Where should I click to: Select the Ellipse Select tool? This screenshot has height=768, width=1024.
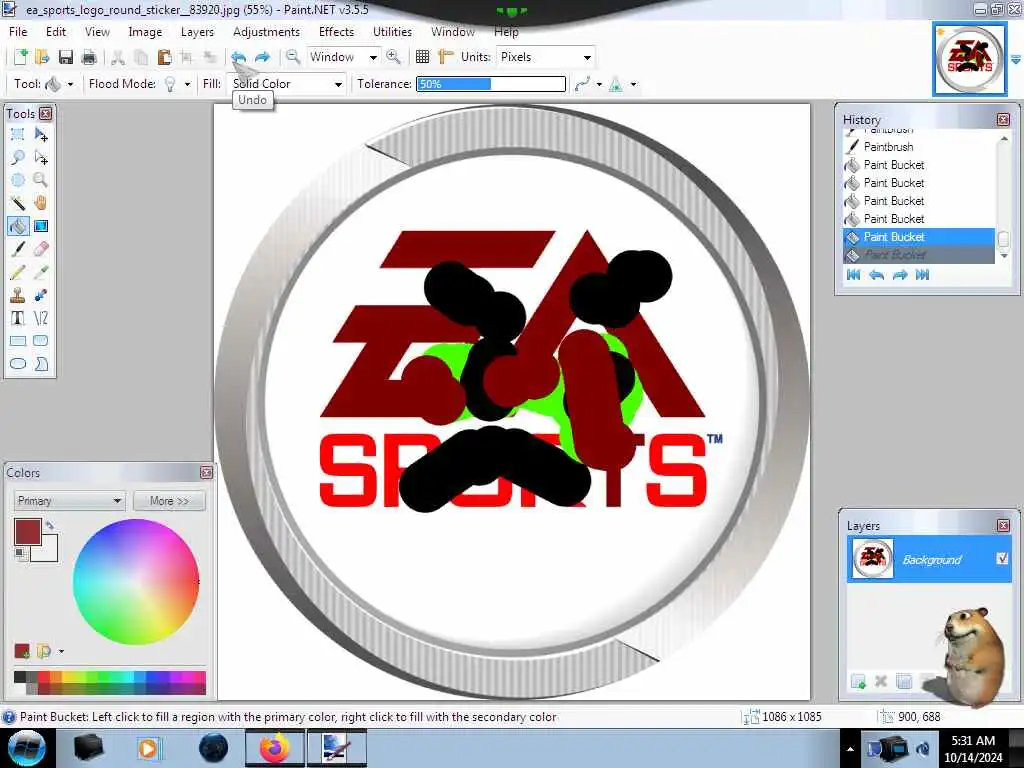[18, 180]
